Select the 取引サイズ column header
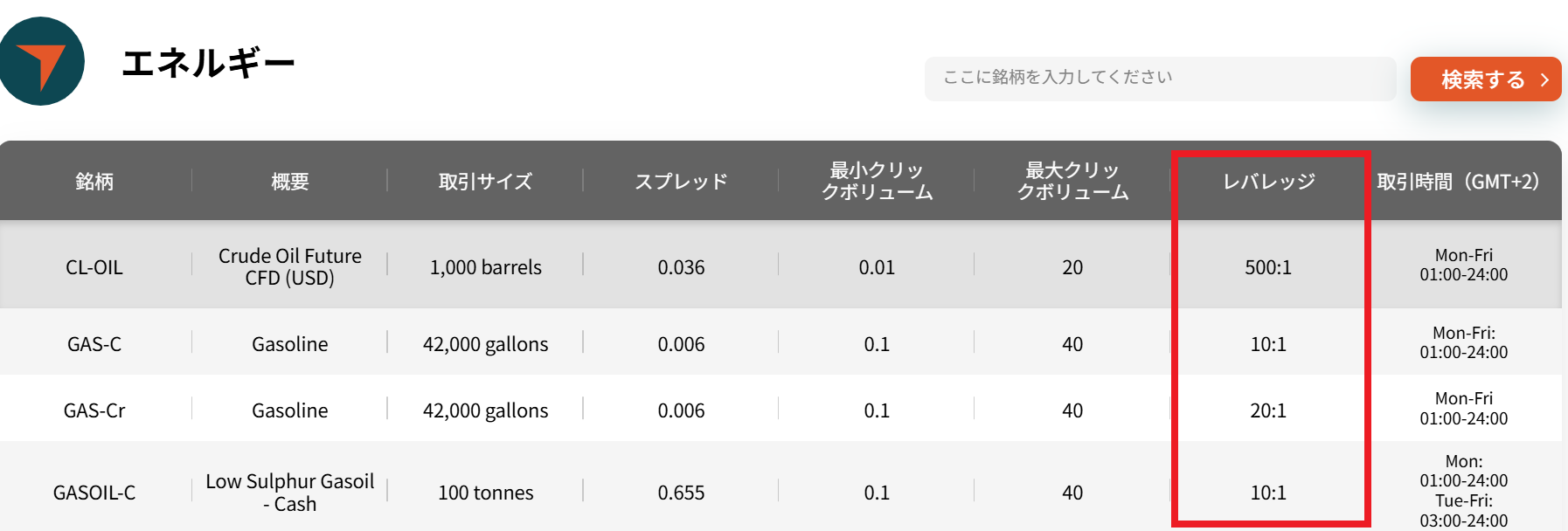 pyautogui.click(x=485, y=182)
